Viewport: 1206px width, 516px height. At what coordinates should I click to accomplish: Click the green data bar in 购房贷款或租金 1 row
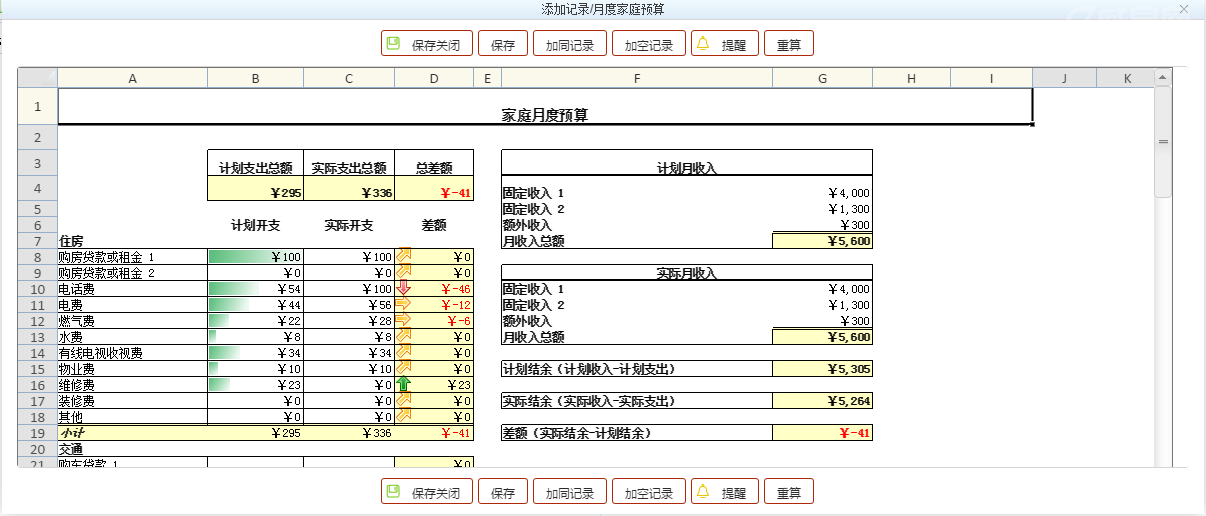click(x=240, y=257)
